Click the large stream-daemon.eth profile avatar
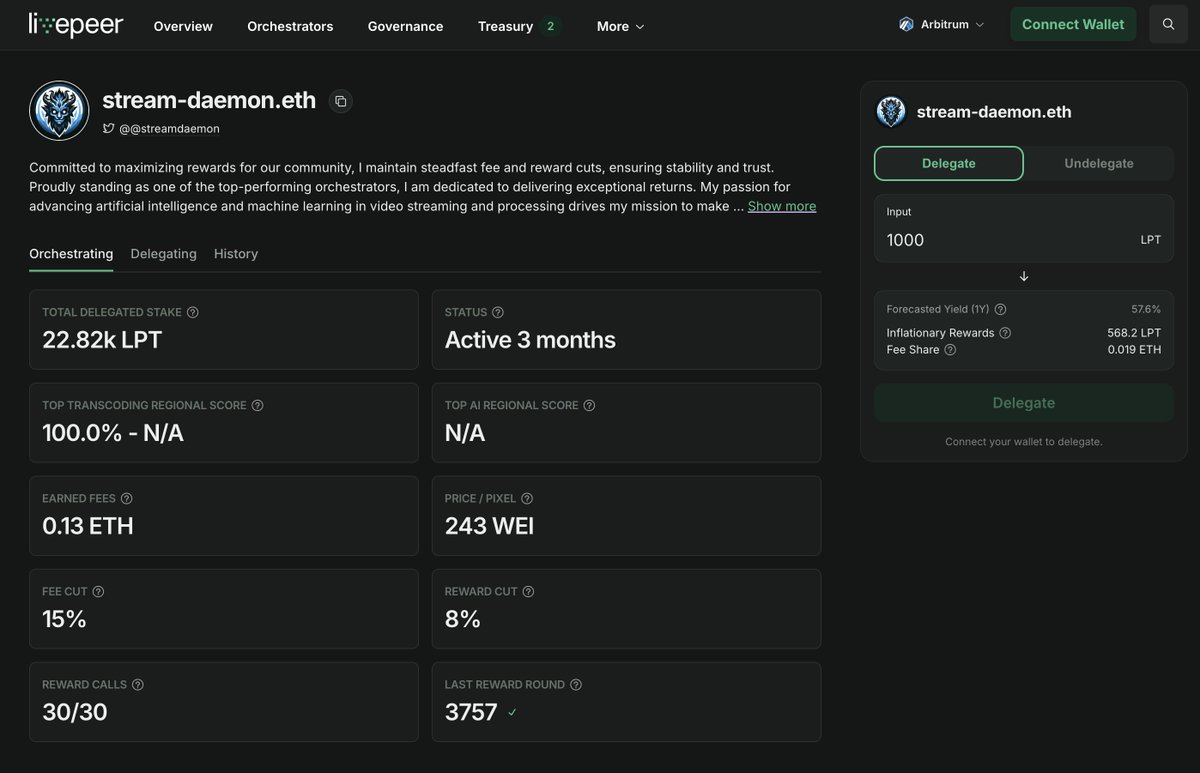The width and height of the screenshot is (1200, 773). coord(59,111)
